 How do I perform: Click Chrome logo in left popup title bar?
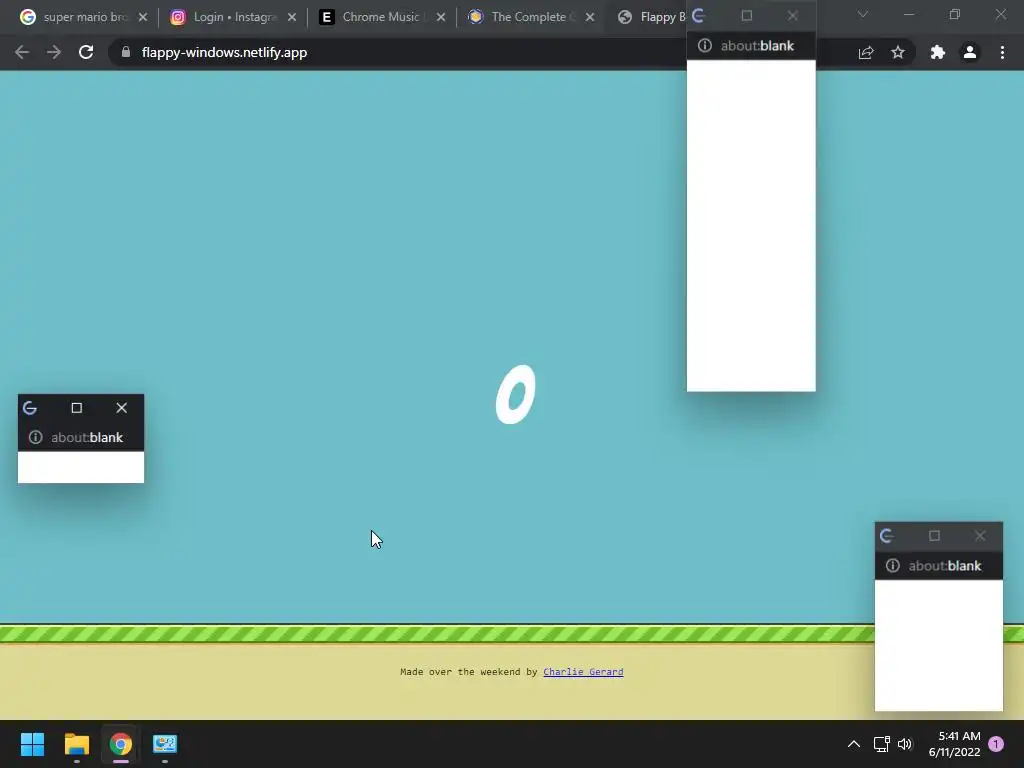click(30, 408)
